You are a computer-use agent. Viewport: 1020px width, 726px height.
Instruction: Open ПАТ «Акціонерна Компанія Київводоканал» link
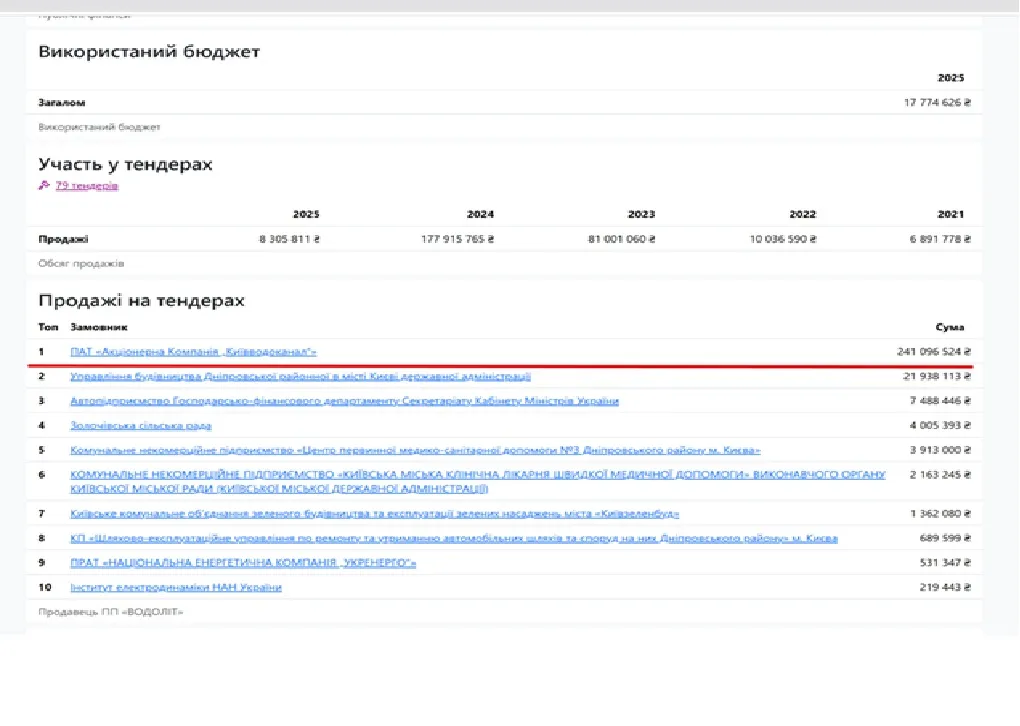194,352
